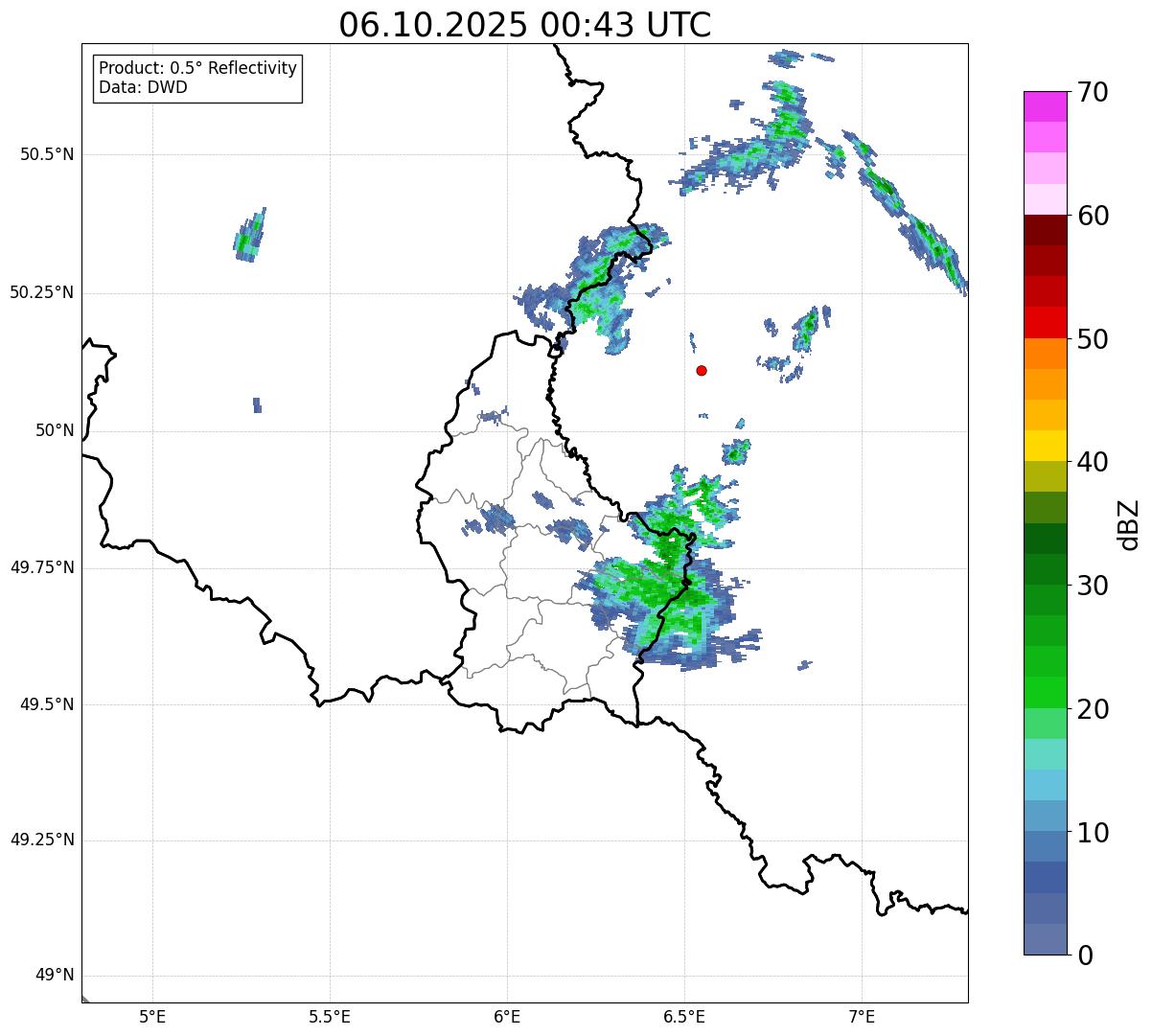Viewport: 1152px width, 1036px height.
Task: Click the '7°E' longitude label
Action: pyautogui.click(x=862, y=1017)
